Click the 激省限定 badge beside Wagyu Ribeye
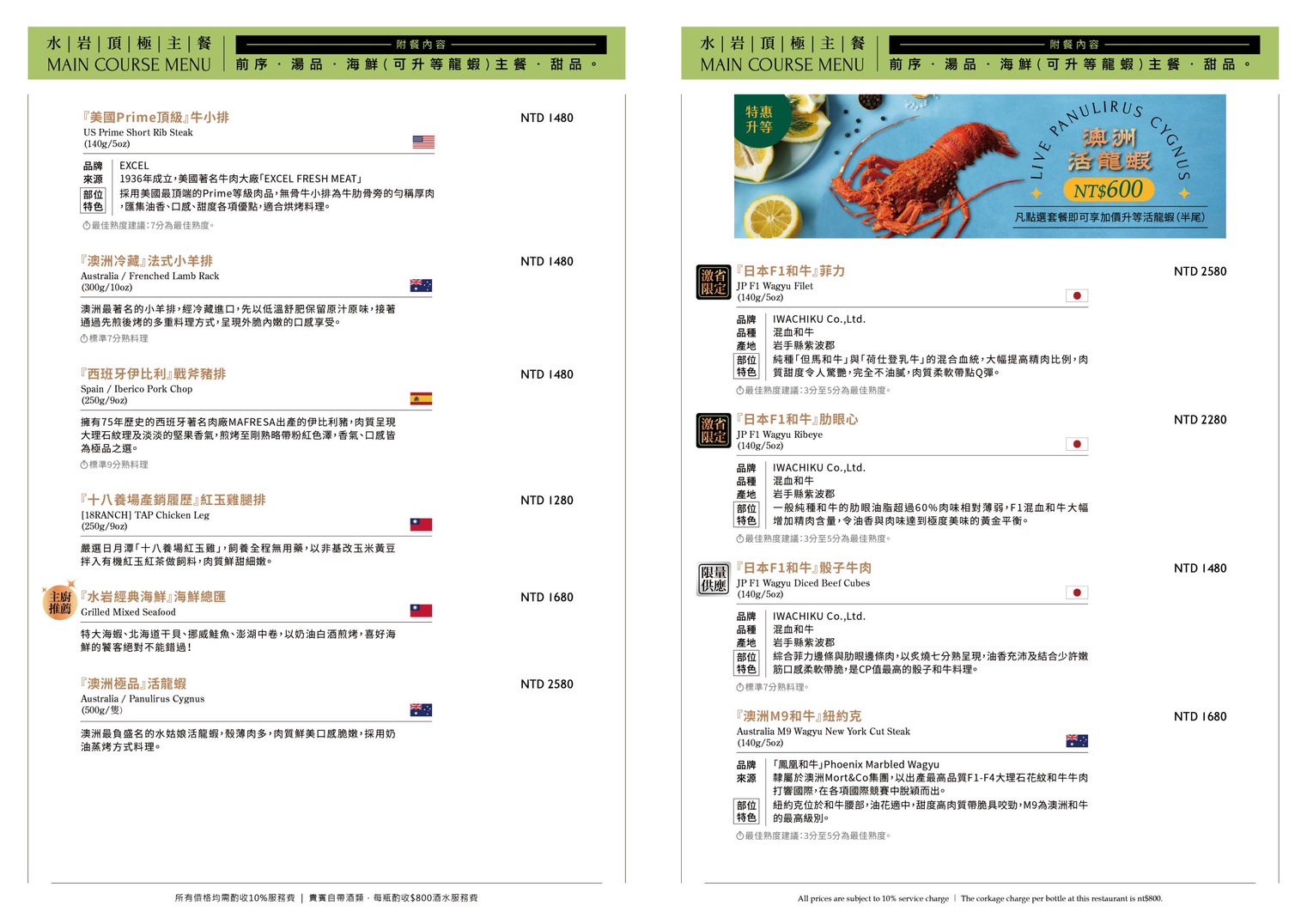The image size is (1307, 924). [x=713, y=430]
